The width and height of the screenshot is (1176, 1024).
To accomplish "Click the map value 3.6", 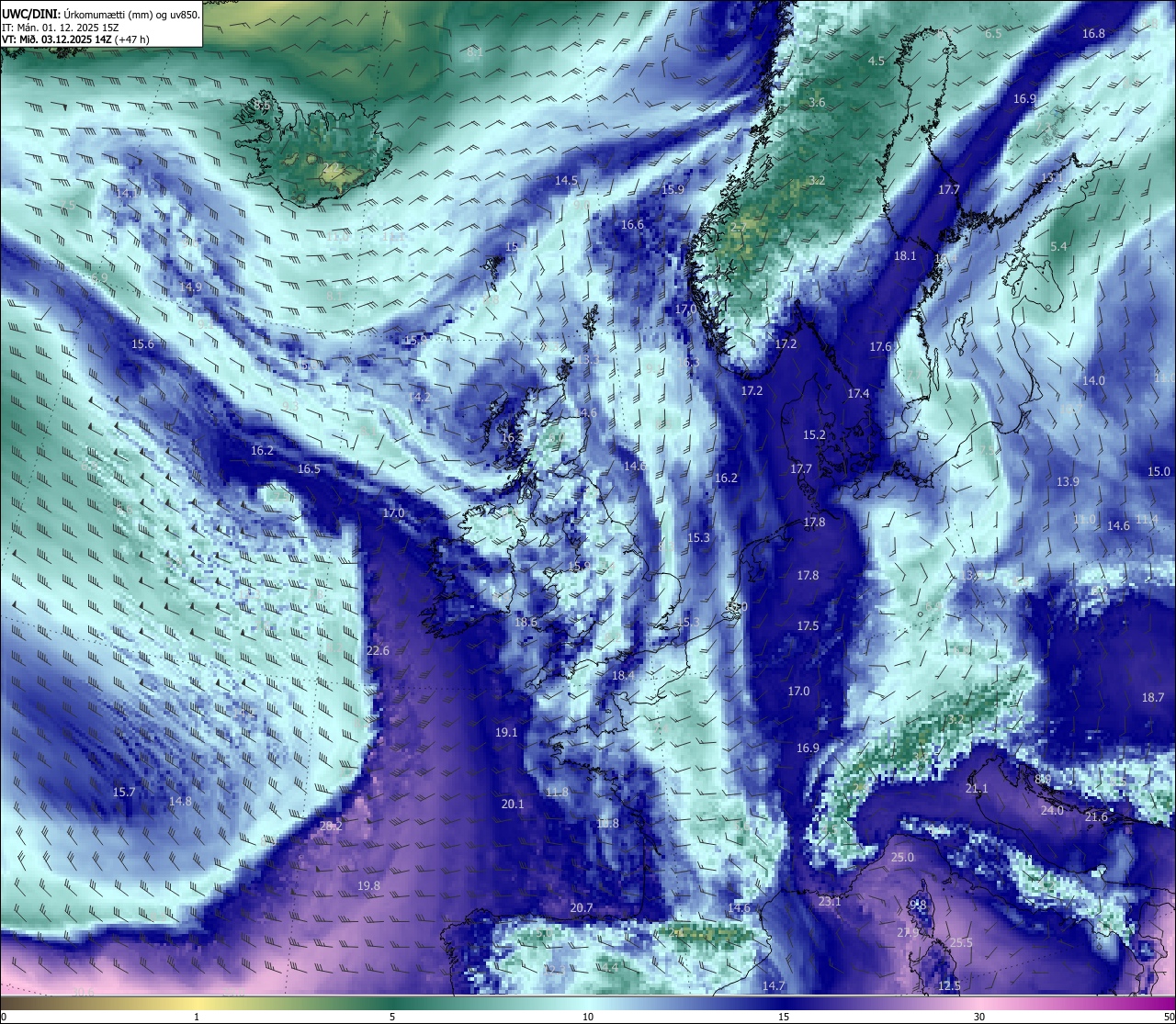I will 817,102.
